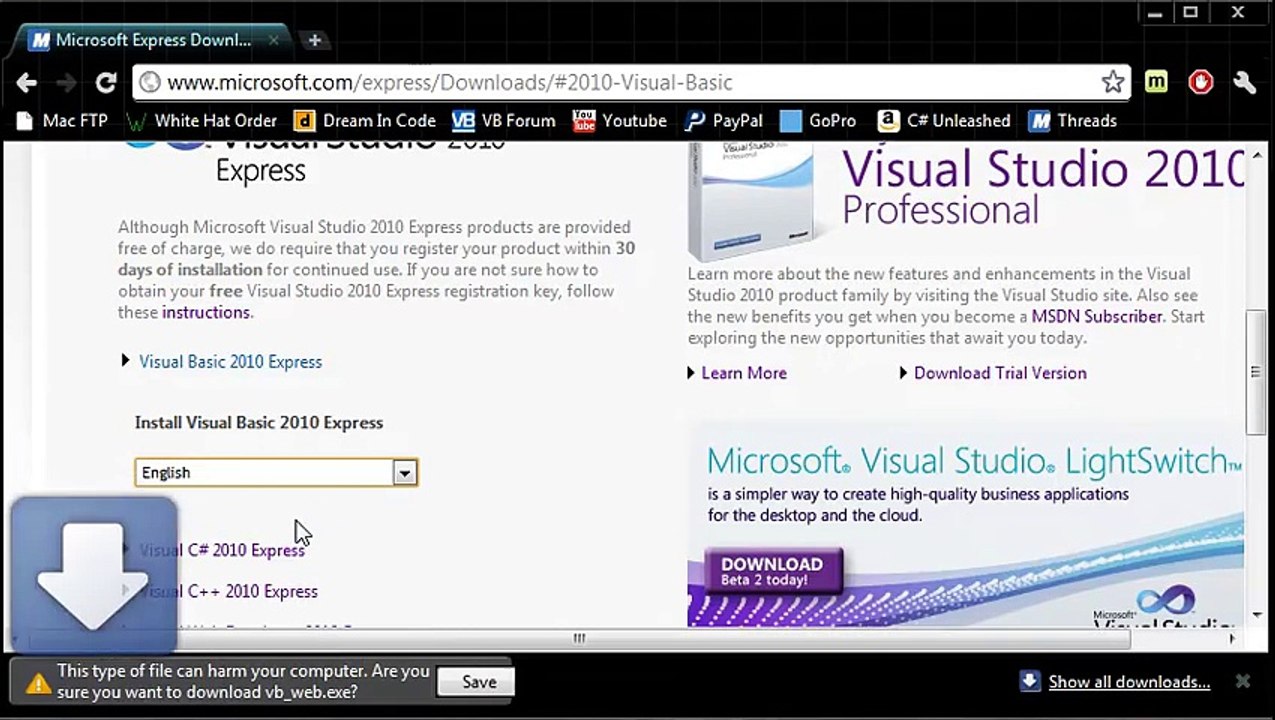Open the Dream In Code bookmark
The image size is (1275, 720).
point(365,121)
